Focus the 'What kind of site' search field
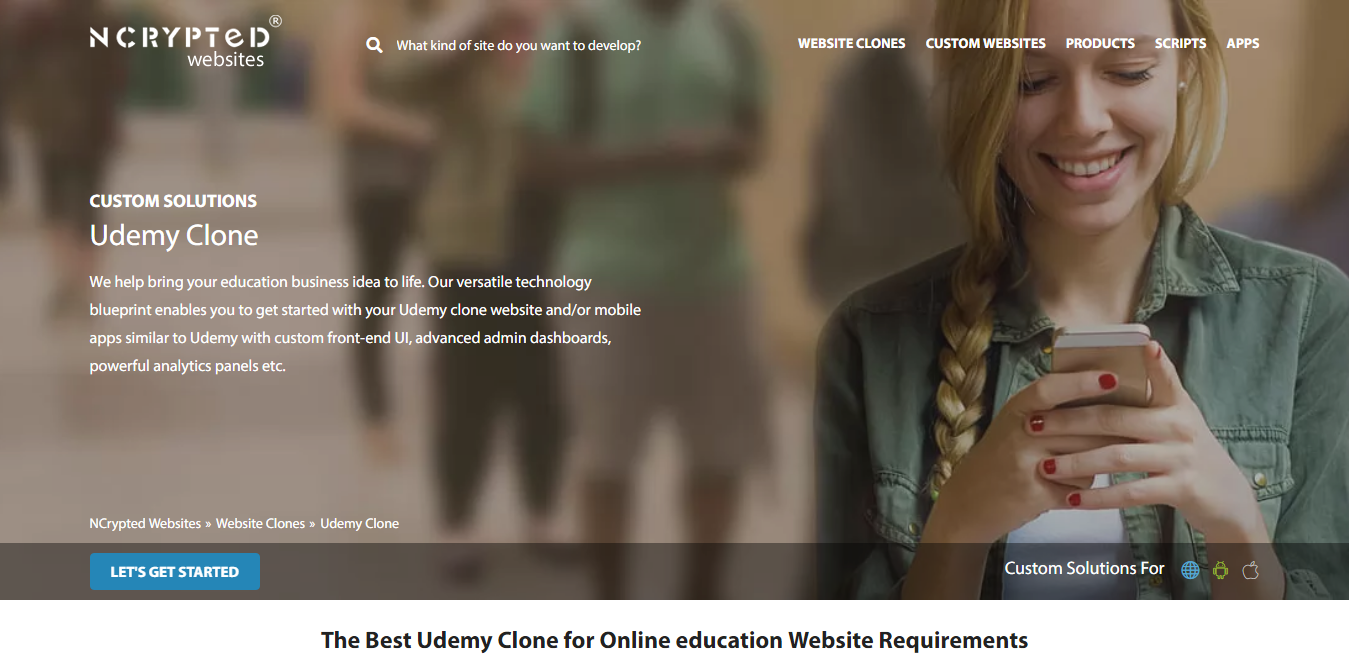The width and height of the screenshot is (1349, 657). click(x=518, y=45)
